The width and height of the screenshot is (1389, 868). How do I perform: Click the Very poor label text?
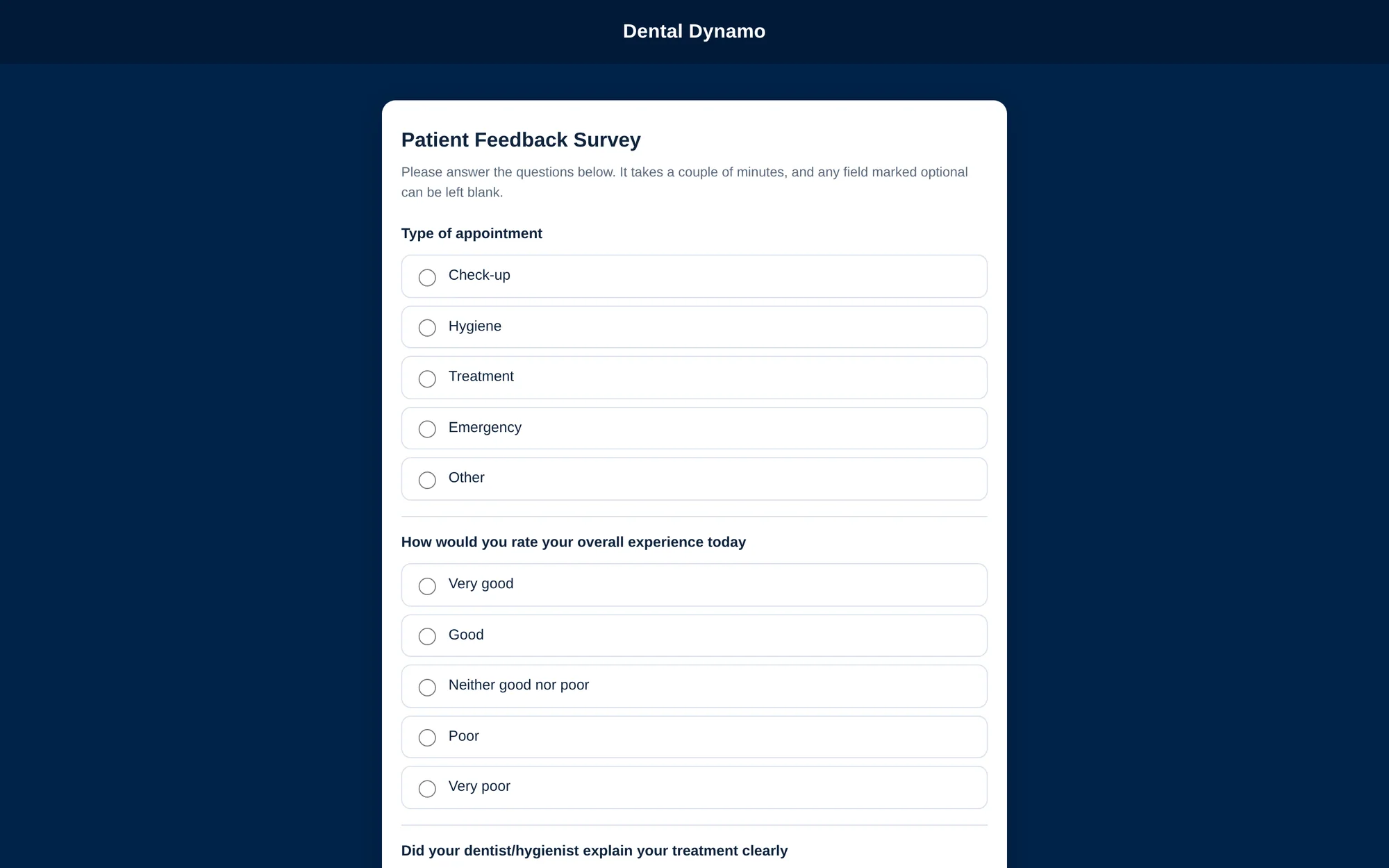point(479,786)
